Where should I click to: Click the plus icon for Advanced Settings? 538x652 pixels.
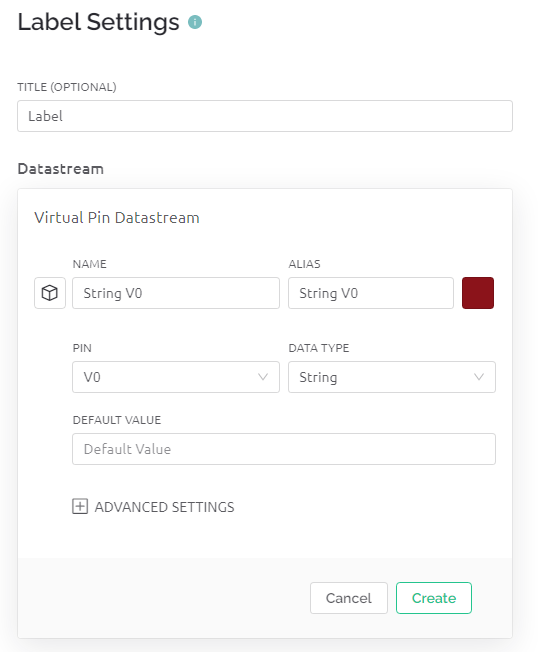pyautogui.click(x=80, y=506)
